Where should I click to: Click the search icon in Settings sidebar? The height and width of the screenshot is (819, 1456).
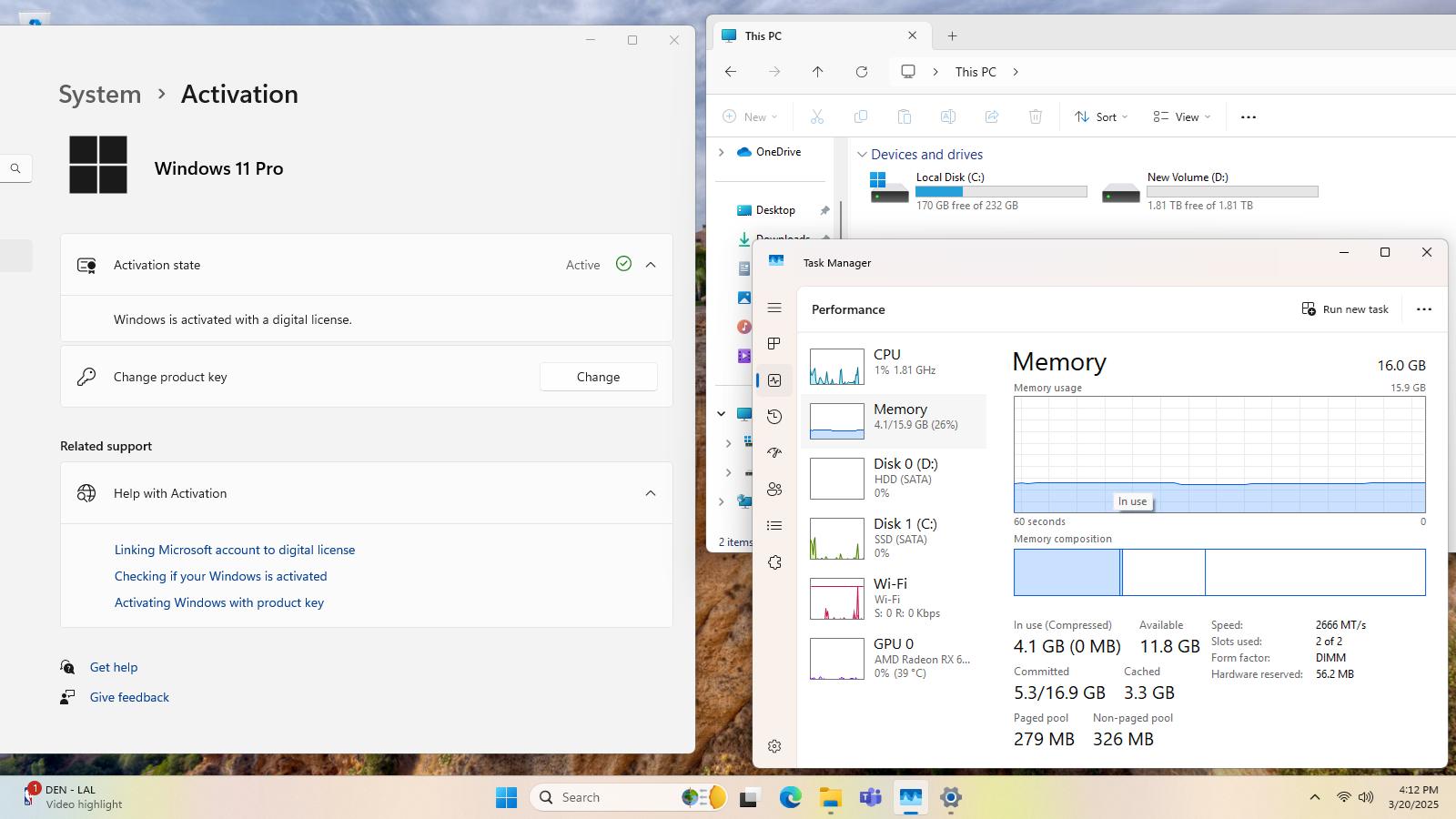15,168
